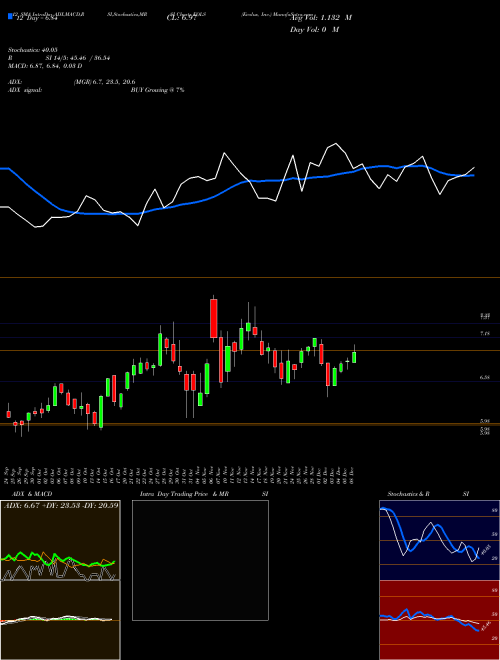Click the 12 Day = 6.84 SMA label
500x660 pixels.
coord(37,18)
